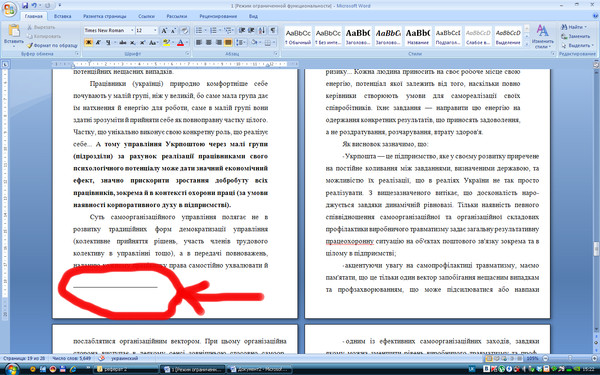Clear formatting with the eraser icon

coord(184,31)
